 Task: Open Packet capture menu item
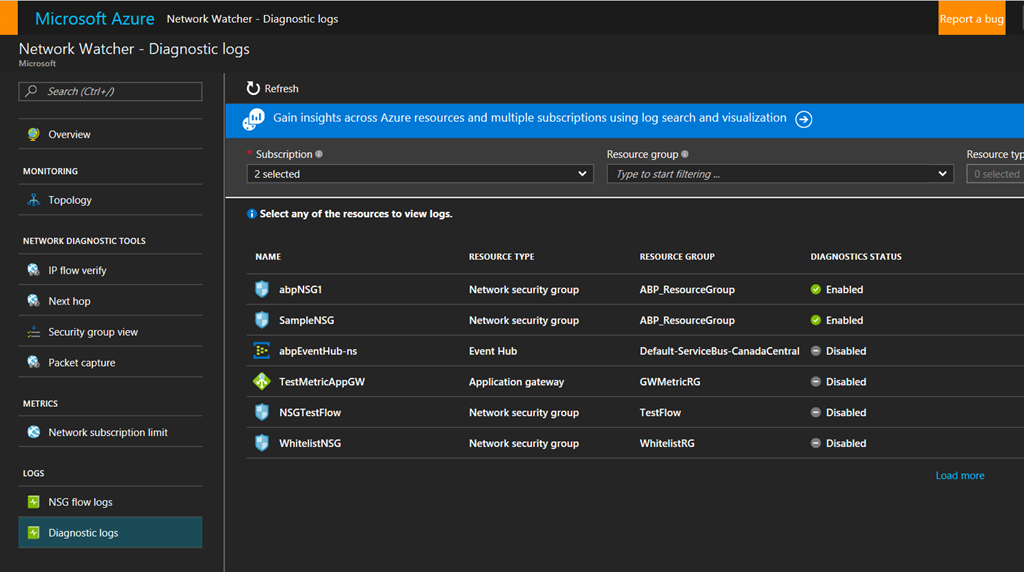110,362
